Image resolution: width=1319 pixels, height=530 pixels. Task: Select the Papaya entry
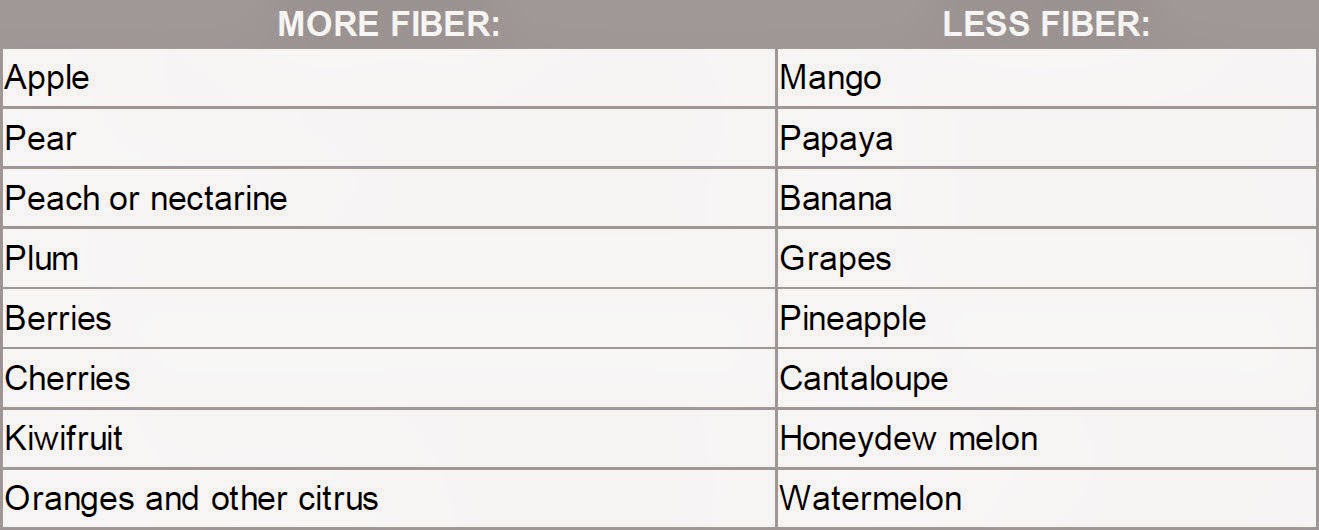(1047, 137)
